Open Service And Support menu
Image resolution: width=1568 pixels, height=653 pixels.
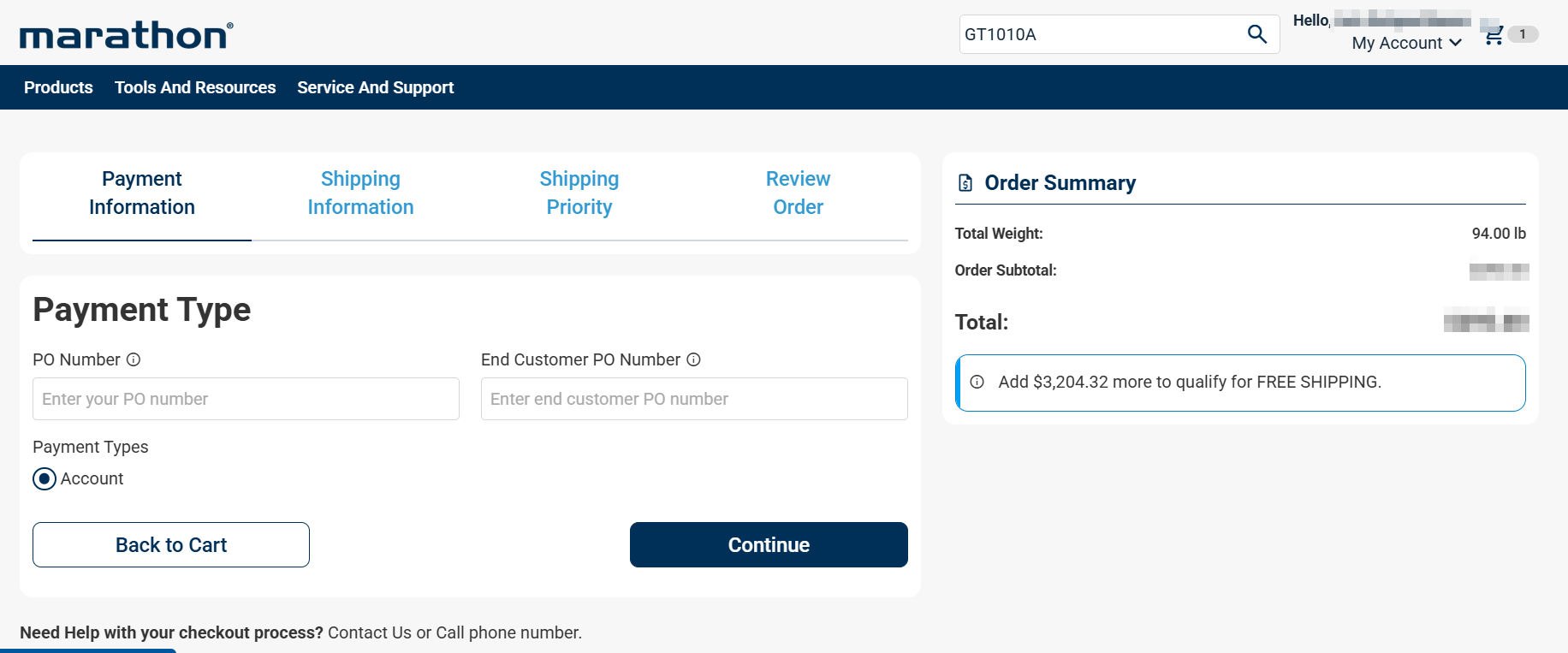375,87
